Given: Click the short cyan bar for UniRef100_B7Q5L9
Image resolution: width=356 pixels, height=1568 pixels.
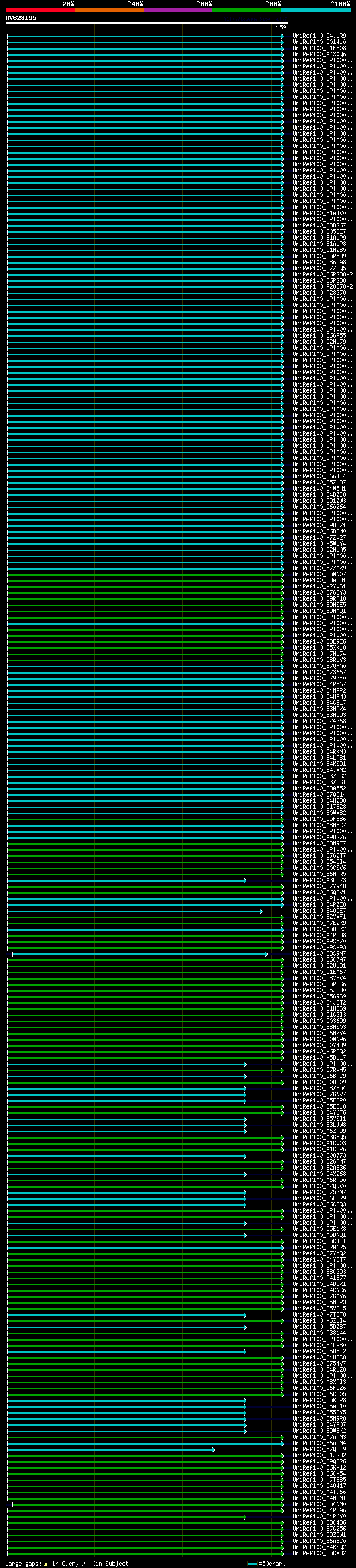Looking at the screenshot, I should (x=111, y=1450).
